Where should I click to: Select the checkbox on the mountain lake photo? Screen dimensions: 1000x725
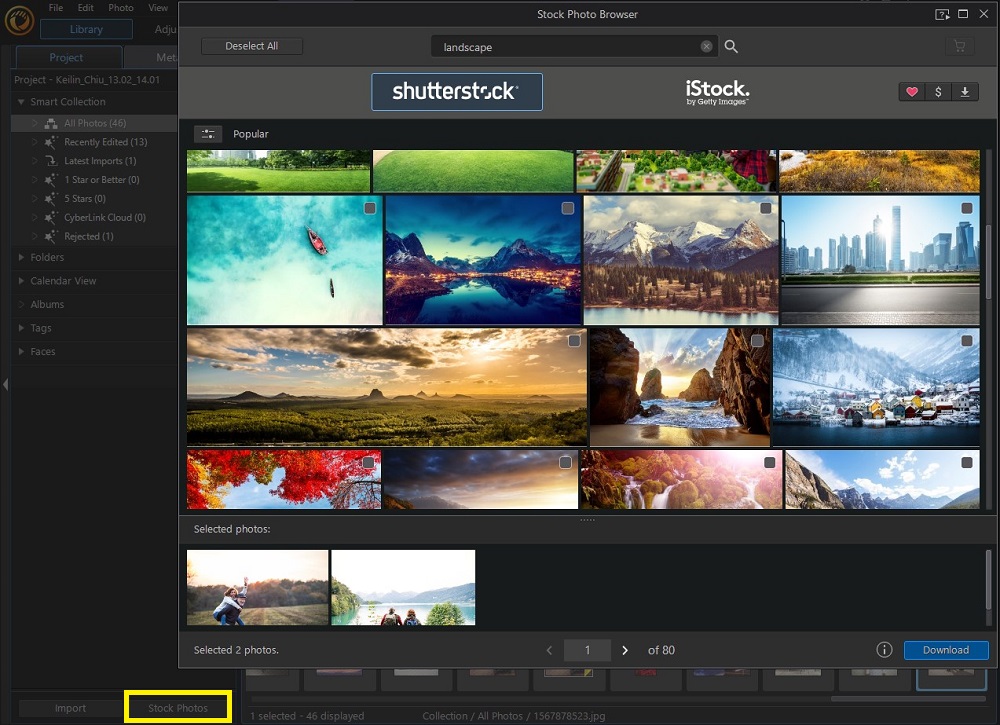(568, 208)
